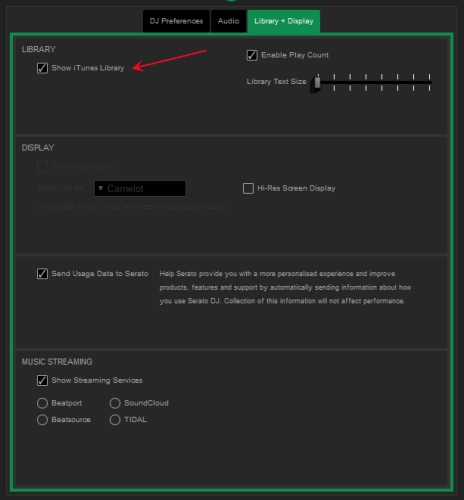Click the Show Key As label
This screenshot has width=464, height=500.
tap(60, 188)
